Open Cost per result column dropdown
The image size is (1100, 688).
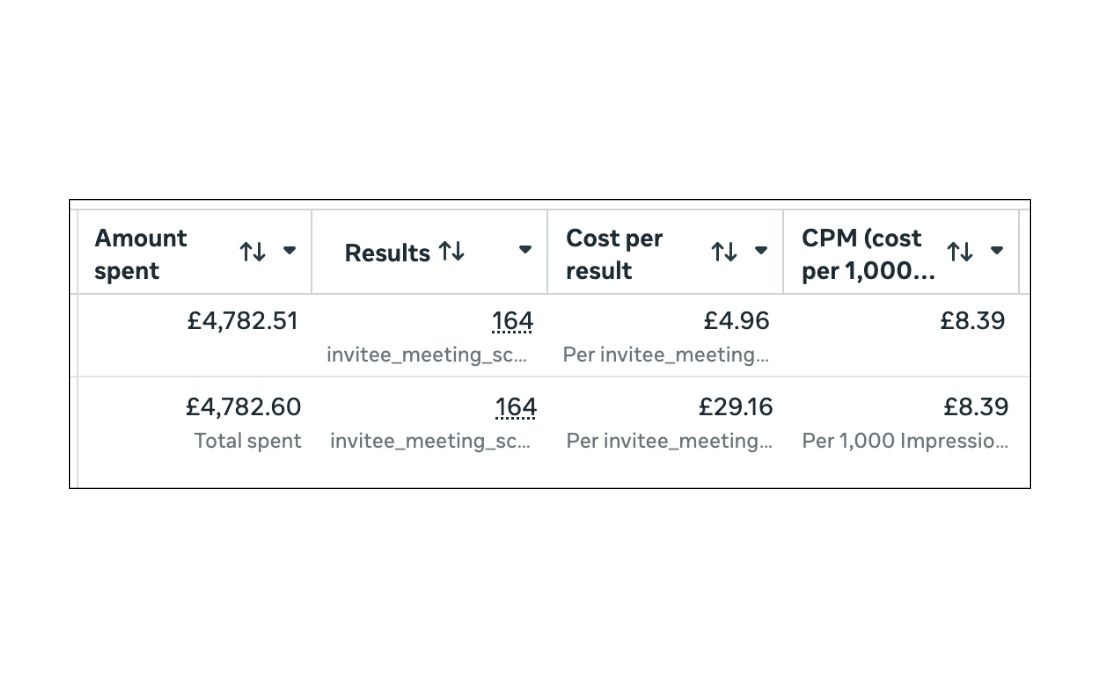[x=761, y=251]
